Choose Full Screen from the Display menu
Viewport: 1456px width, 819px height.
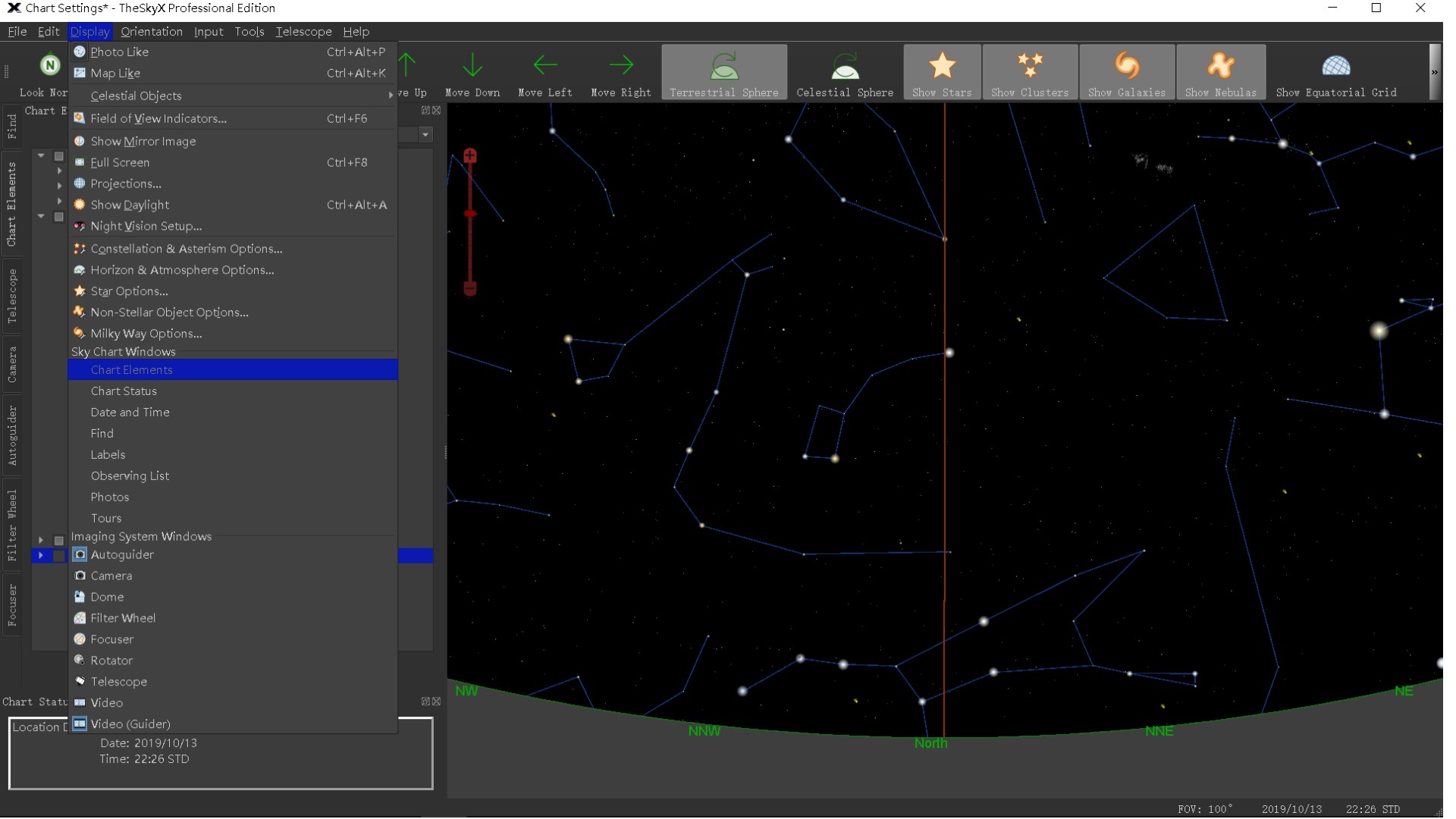(233, 162)
